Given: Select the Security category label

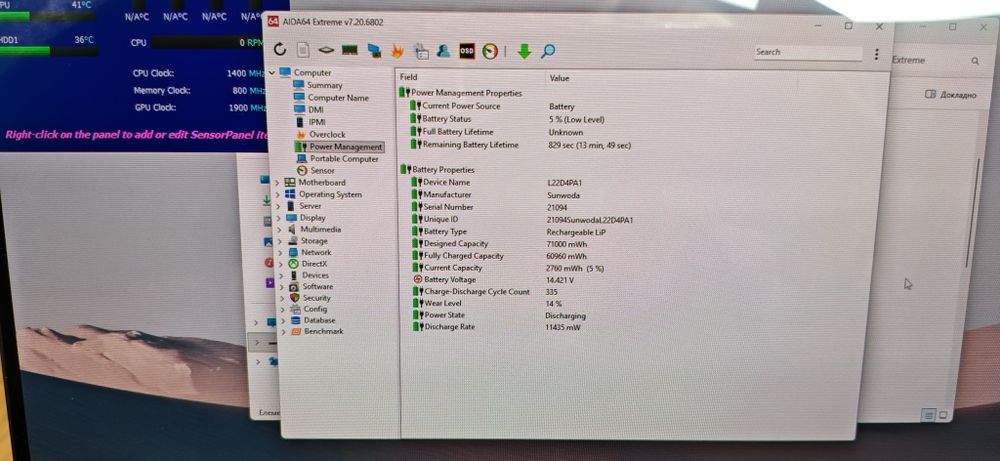Looking at the screenshot, I should point(316,298).
